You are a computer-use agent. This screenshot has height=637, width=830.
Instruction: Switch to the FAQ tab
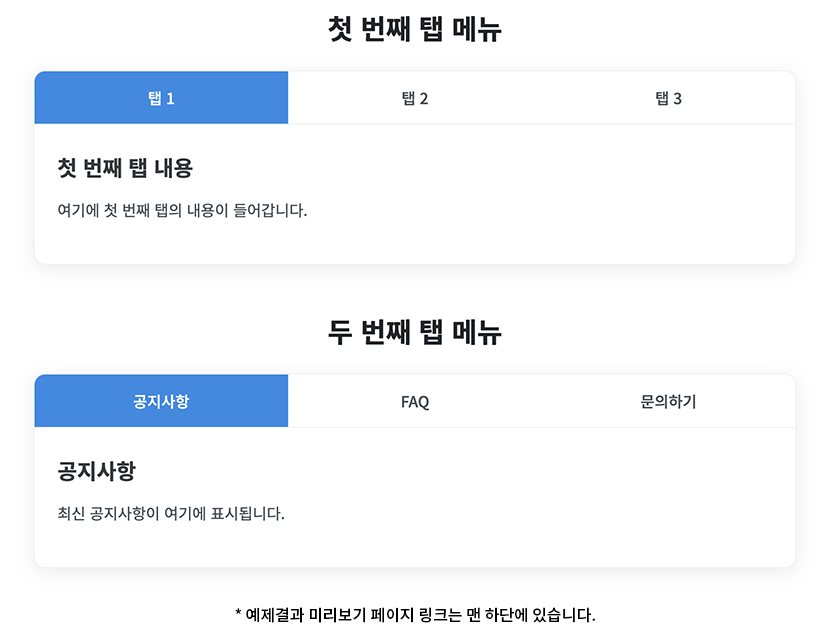tap(415, 402)
